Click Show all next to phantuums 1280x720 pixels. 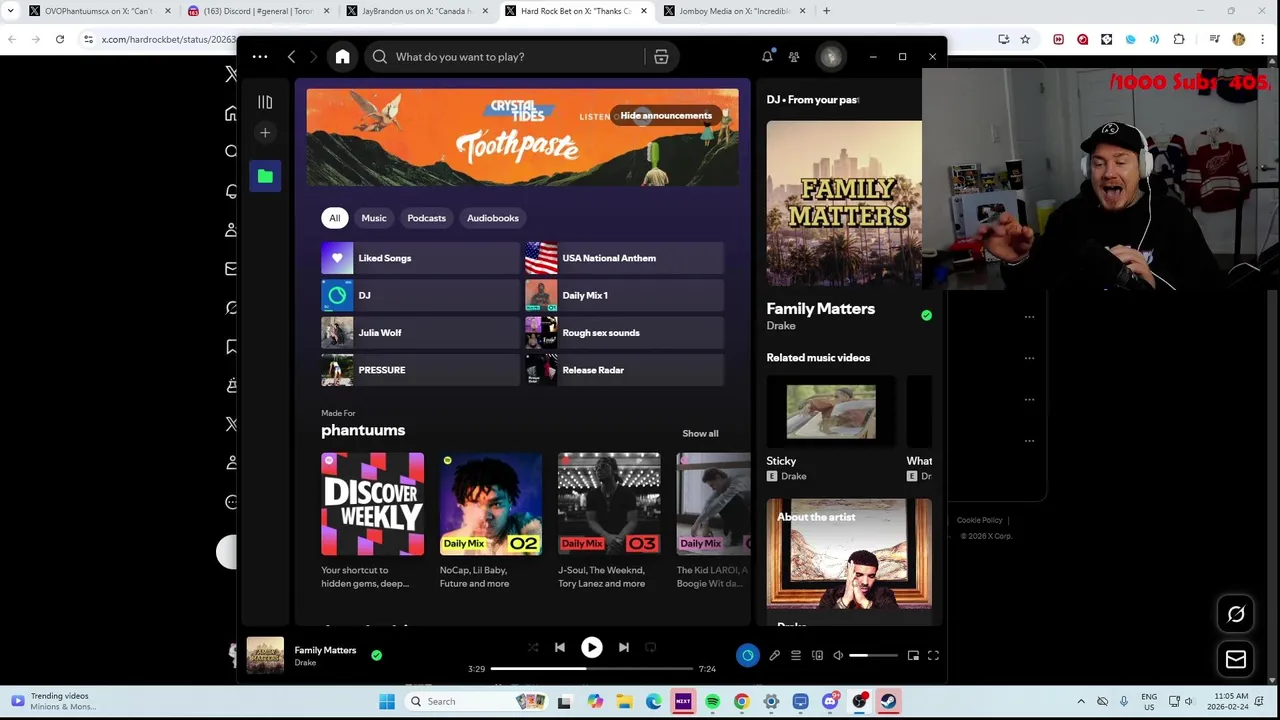[x=700, y=434]
